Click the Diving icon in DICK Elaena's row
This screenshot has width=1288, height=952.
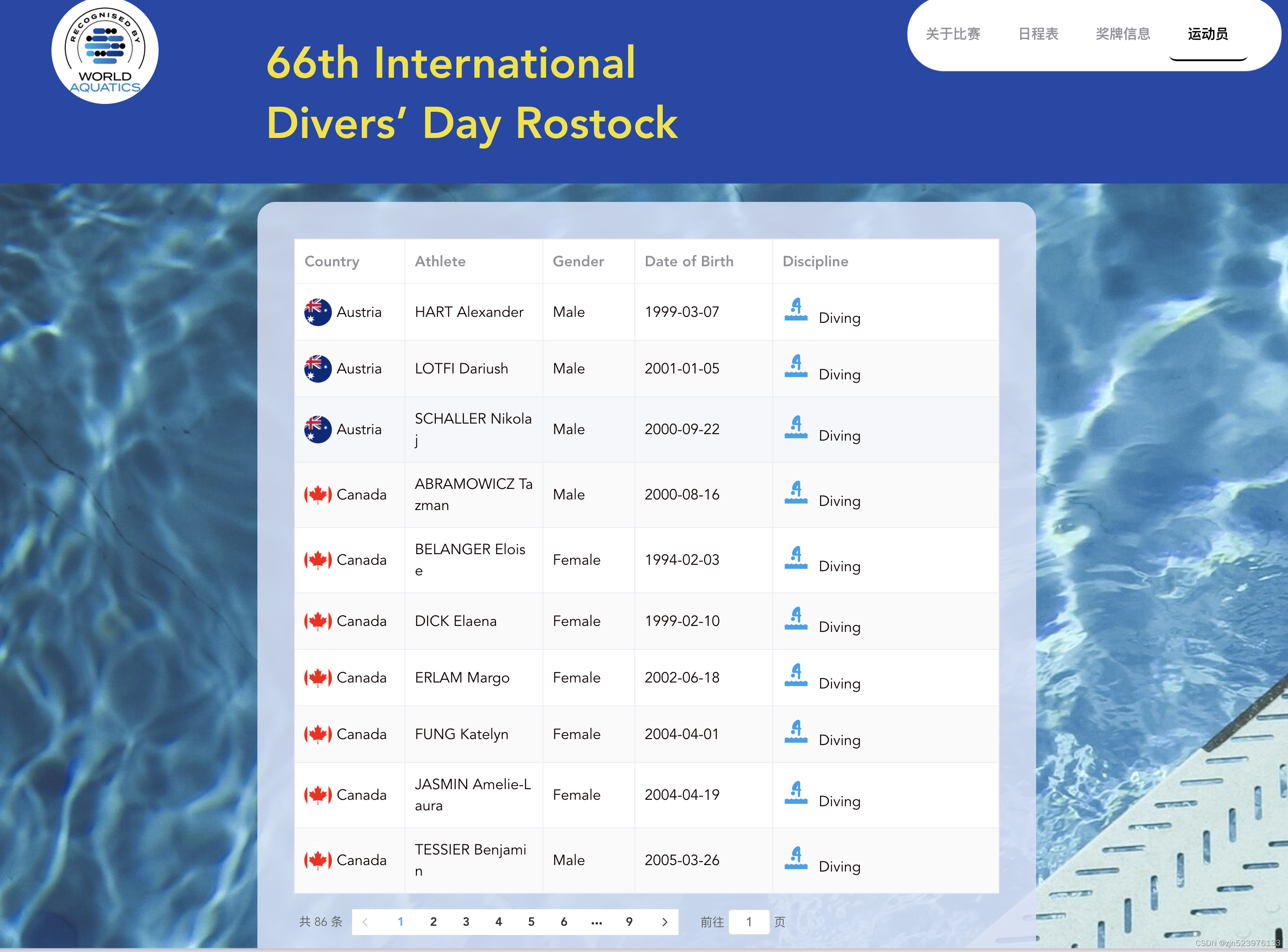click(796, 619)
